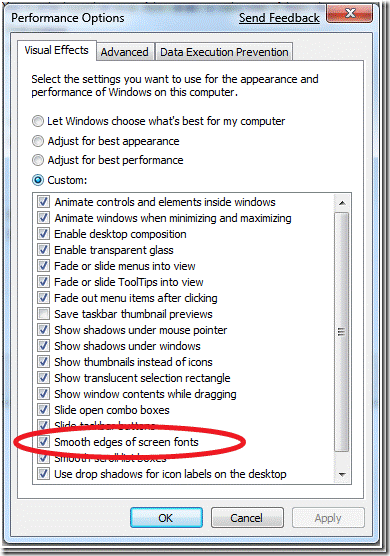
Task: Toggle Show shadows under windows
Action: [x=43, y=346]
